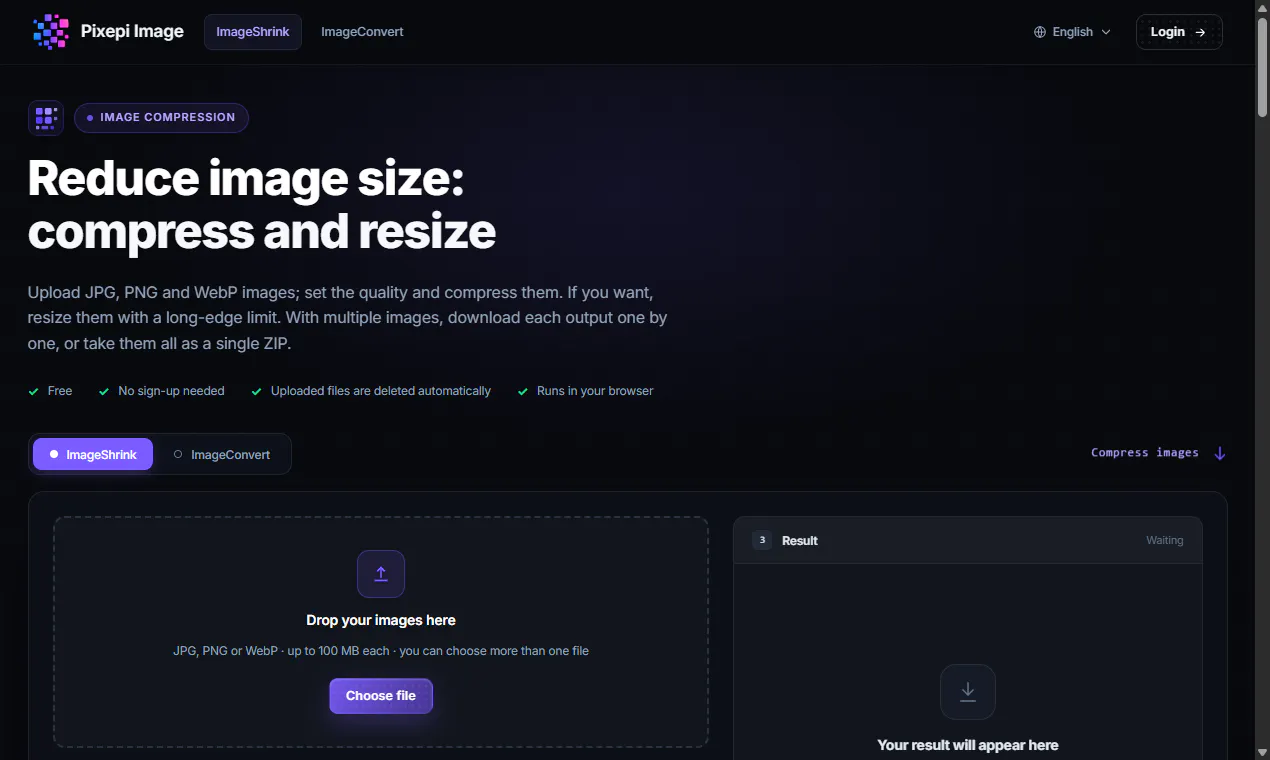Image resolution: width=1270 pixels, height=760 pixels.
Task: Click the Login button
Action: (x=1179, y=32)
